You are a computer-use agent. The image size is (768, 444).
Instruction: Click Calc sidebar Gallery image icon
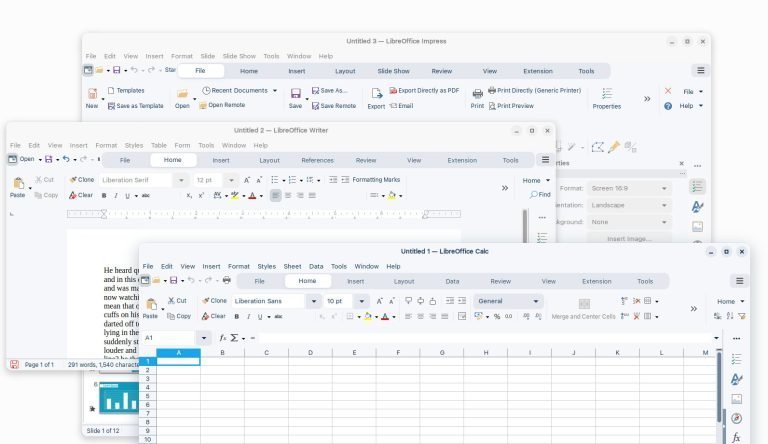736,399
